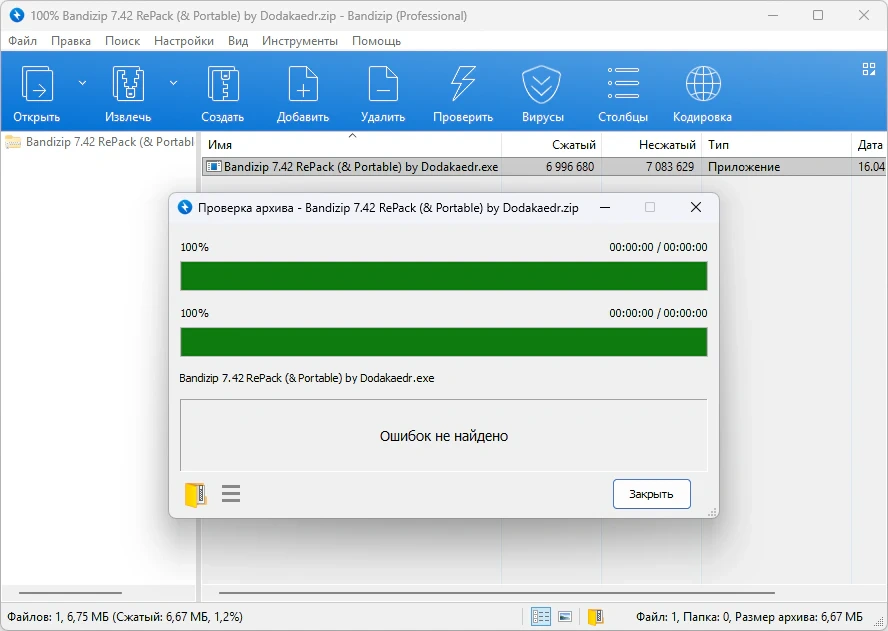The height and width of the screenshot is (631, 888).
Task: Minimize the Проверка архива dialog
Action: click(x=605, y=207)
